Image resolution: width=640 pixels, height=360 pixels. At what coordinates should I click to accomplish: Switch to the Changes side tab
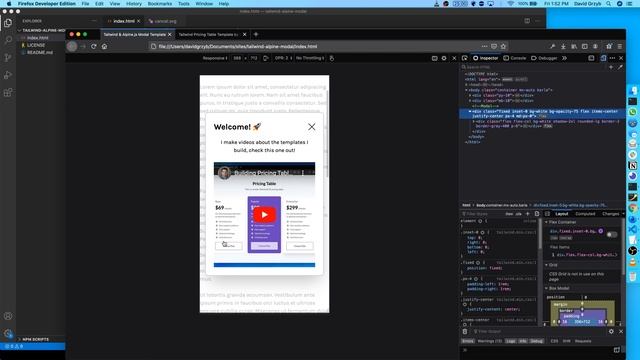click(x=610, y=214)
